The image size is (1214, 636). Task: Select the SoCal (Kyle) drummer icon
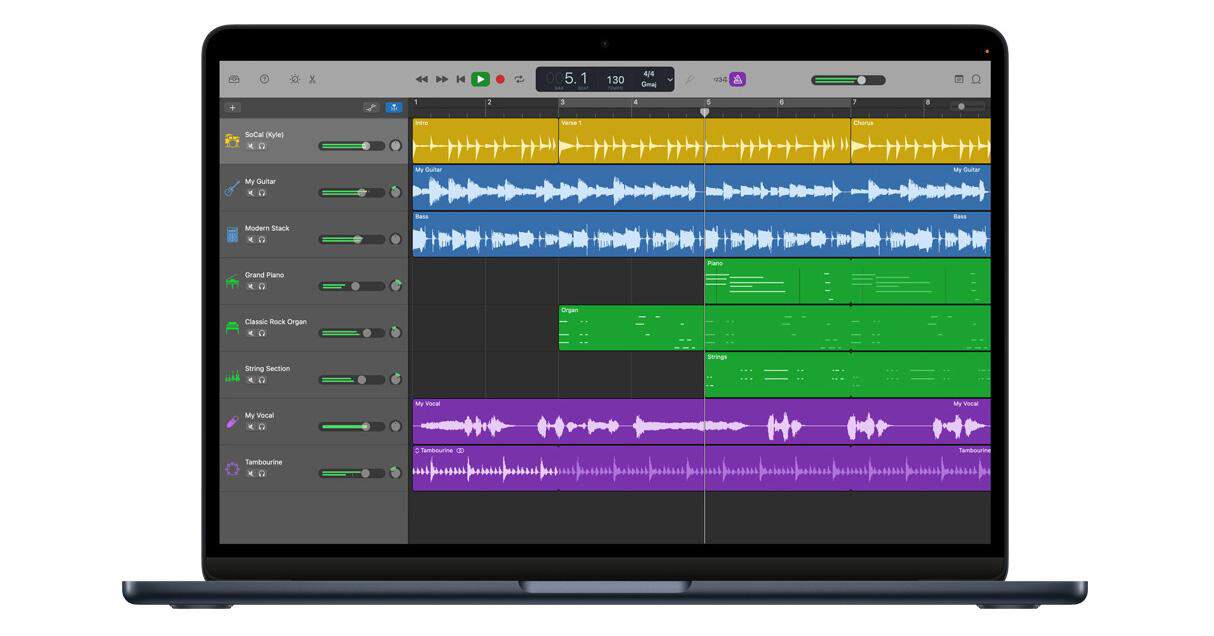click(x=232, y=141)
